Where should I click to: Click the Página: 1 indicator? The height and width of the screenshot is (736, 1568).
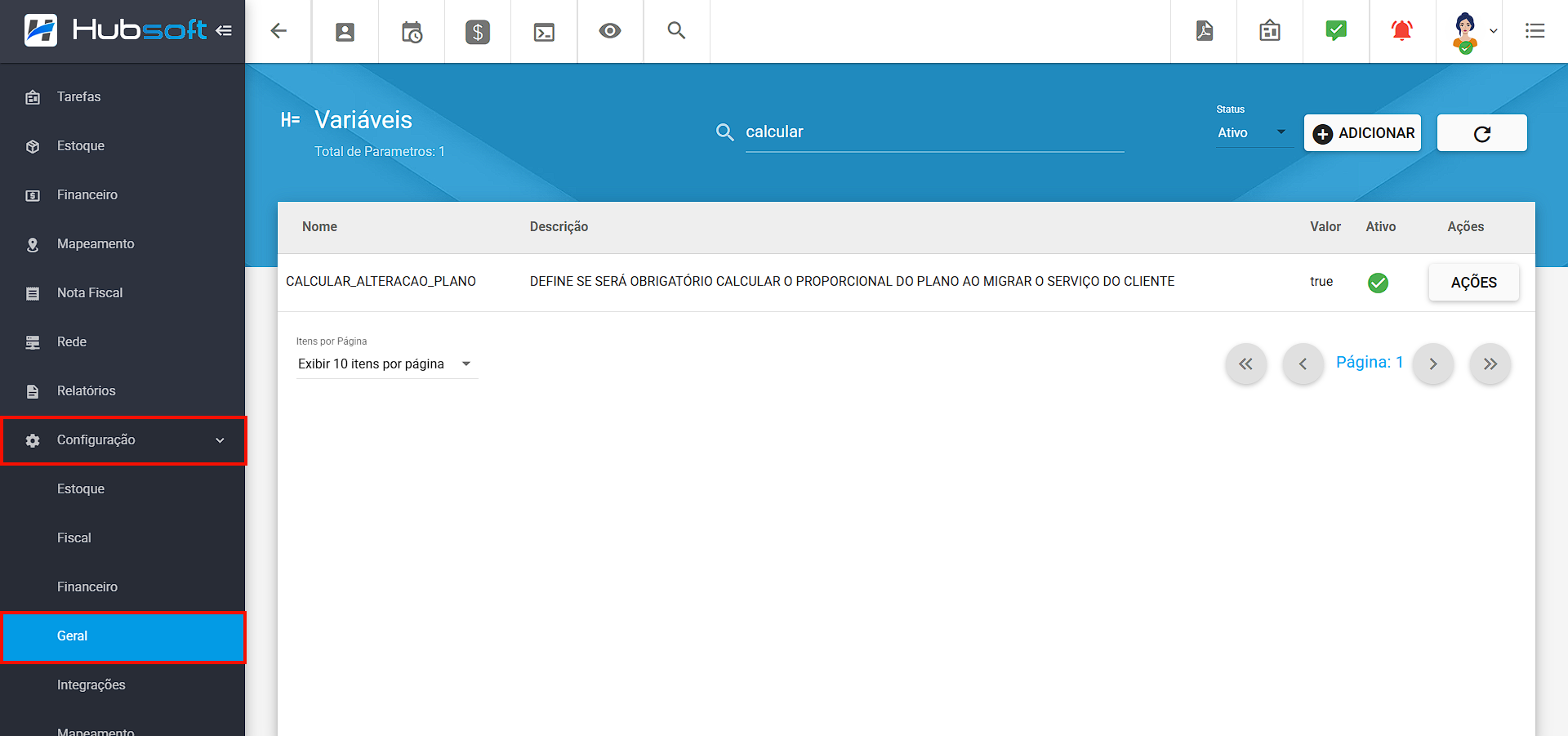[1370, 362]
